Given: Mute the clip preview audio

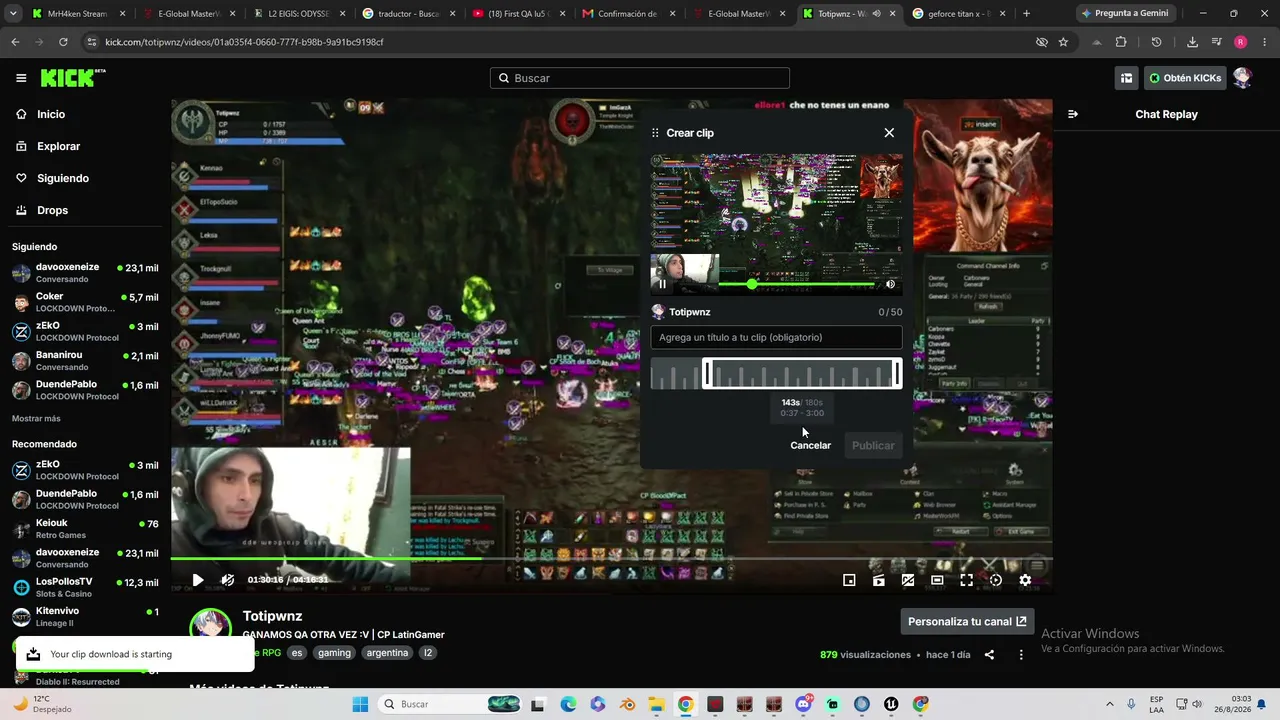Looking at the screenshot, I should 890,284.
